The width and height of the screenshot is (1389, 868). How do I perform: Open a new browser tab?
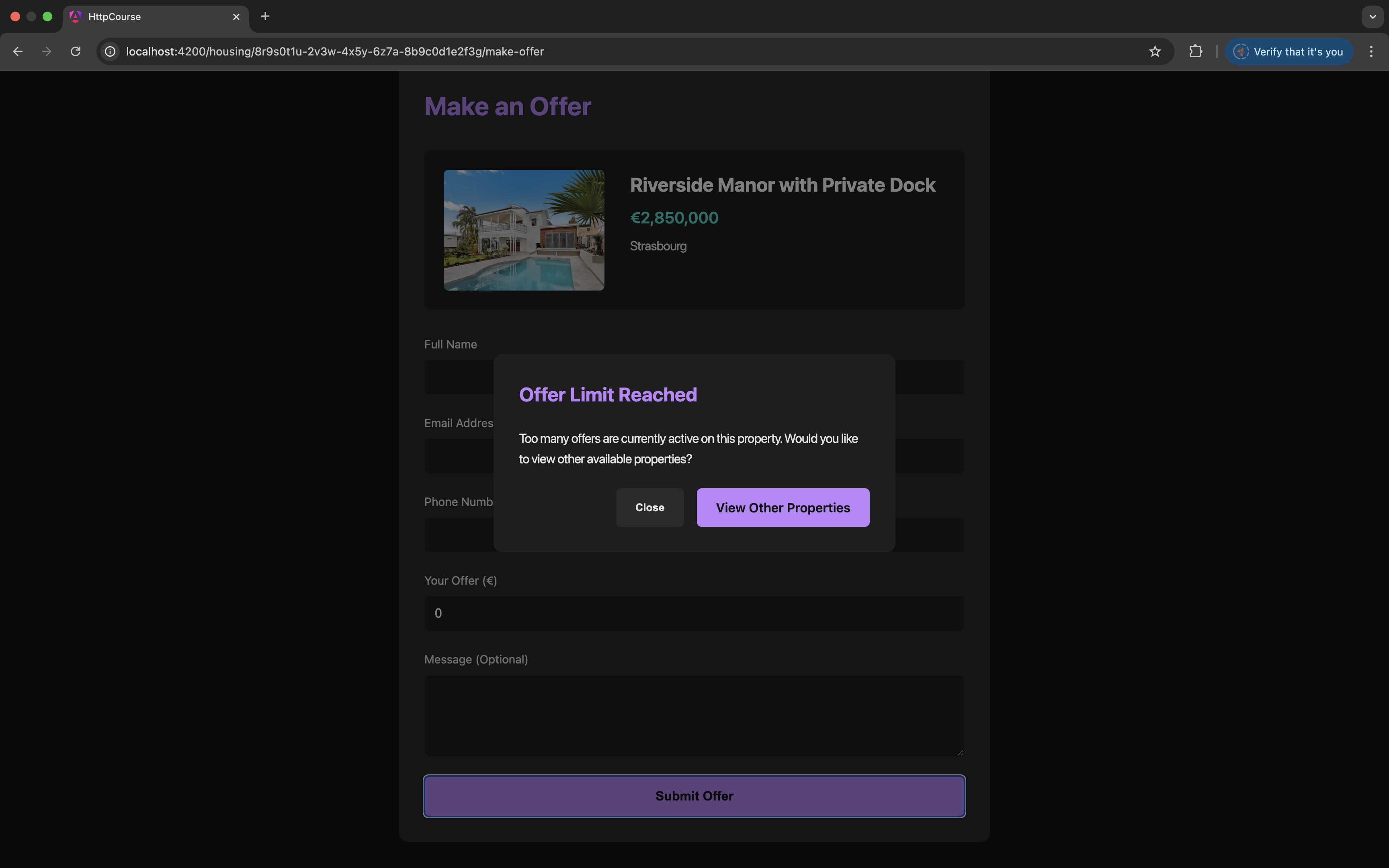(x=265, y=16)
